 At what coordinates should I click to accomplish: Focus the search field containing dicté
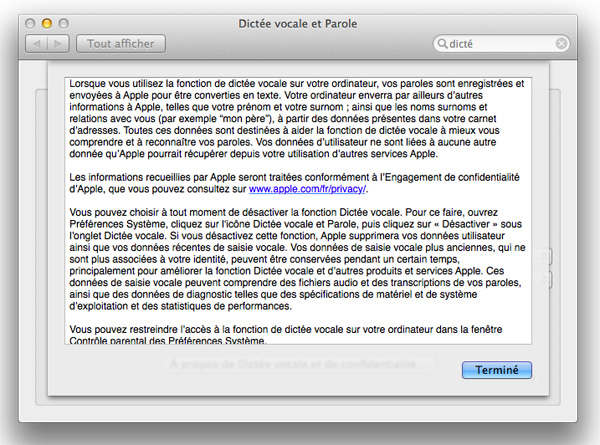tap(501, 44)
